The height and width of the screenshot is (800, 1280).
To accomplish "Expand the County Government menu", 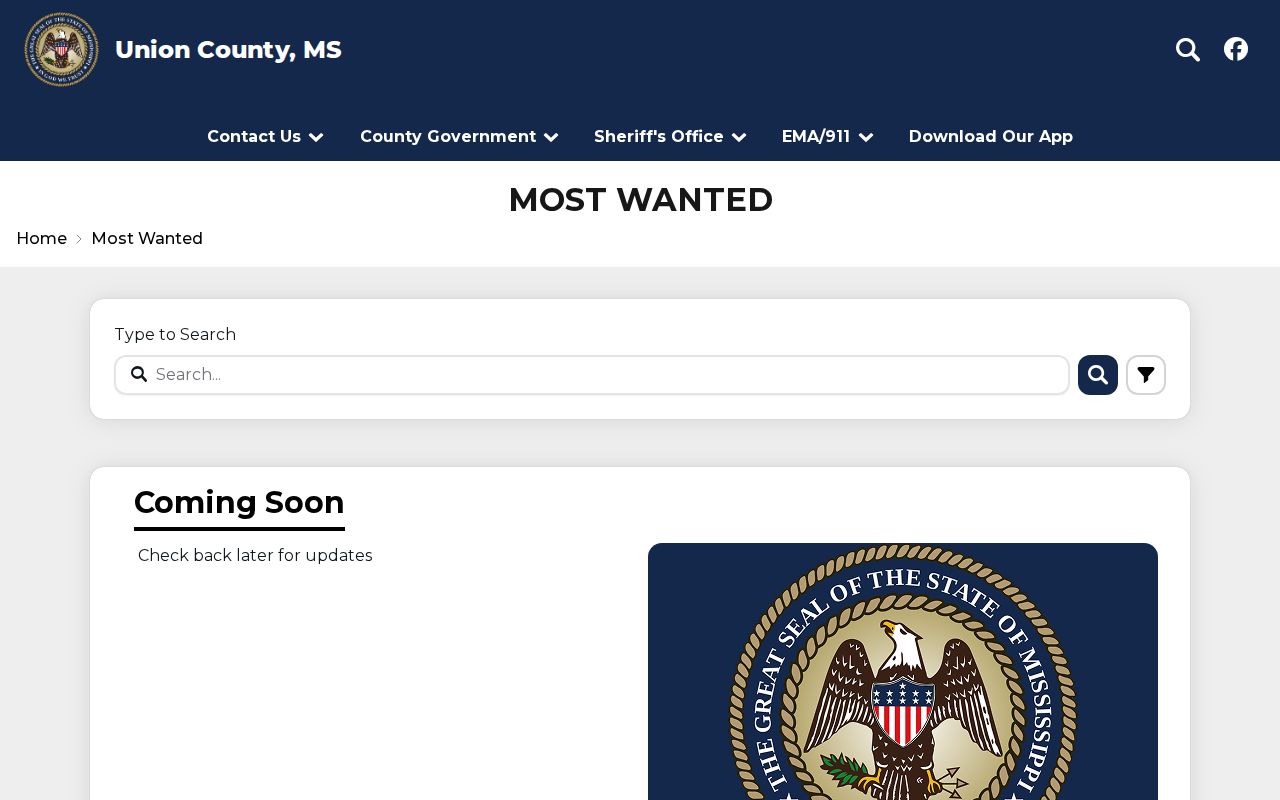I will pos(459,137).
